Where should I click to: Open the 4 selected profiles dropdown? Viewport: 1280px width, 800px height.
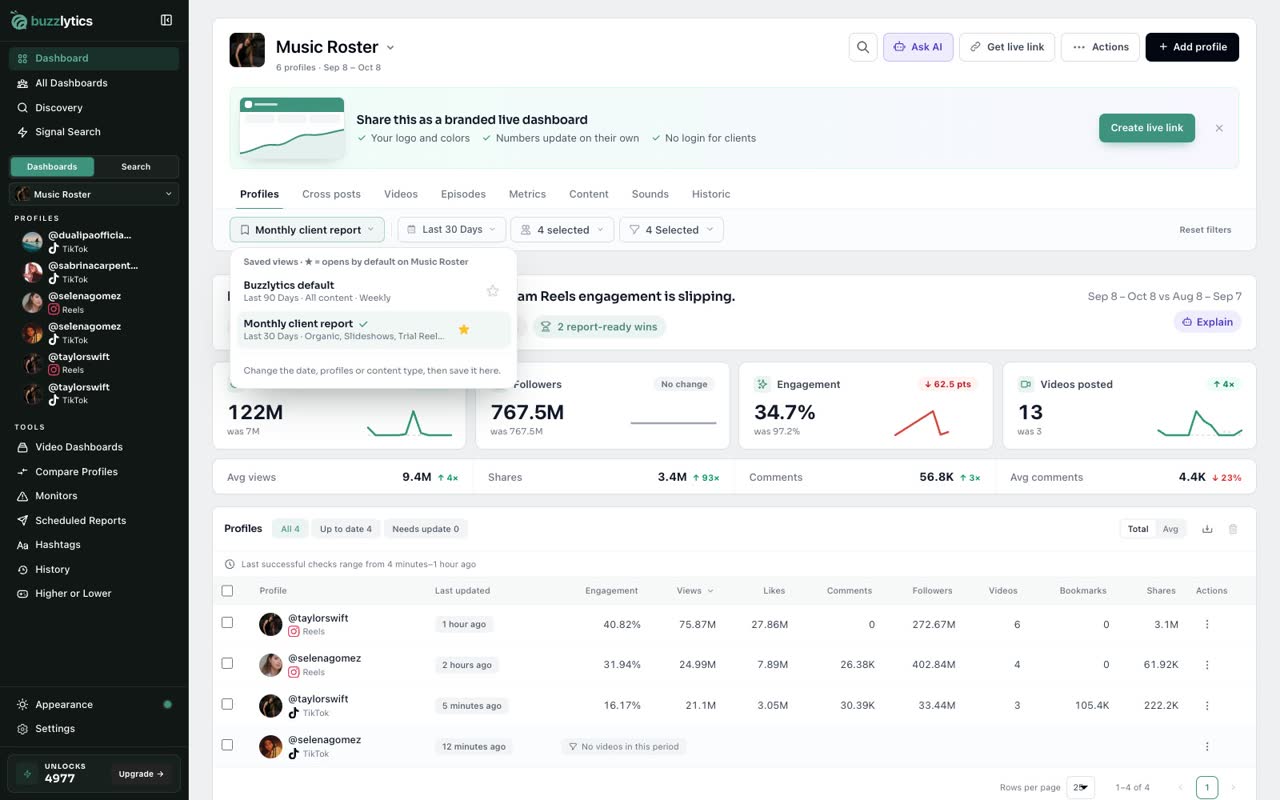[x=562, y=230]
